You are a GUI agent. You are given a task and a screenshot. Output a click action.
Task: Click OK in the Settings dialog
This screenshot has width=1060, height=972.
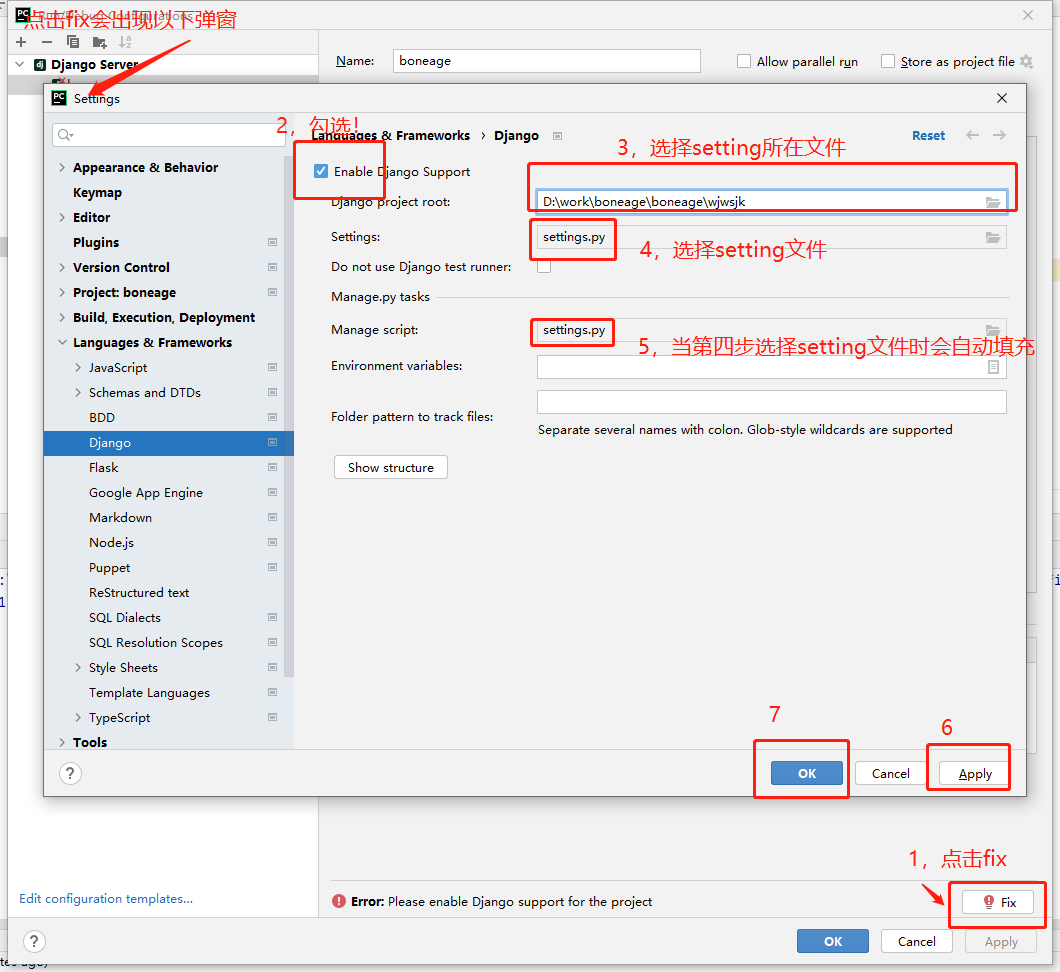tap(807, 773)
